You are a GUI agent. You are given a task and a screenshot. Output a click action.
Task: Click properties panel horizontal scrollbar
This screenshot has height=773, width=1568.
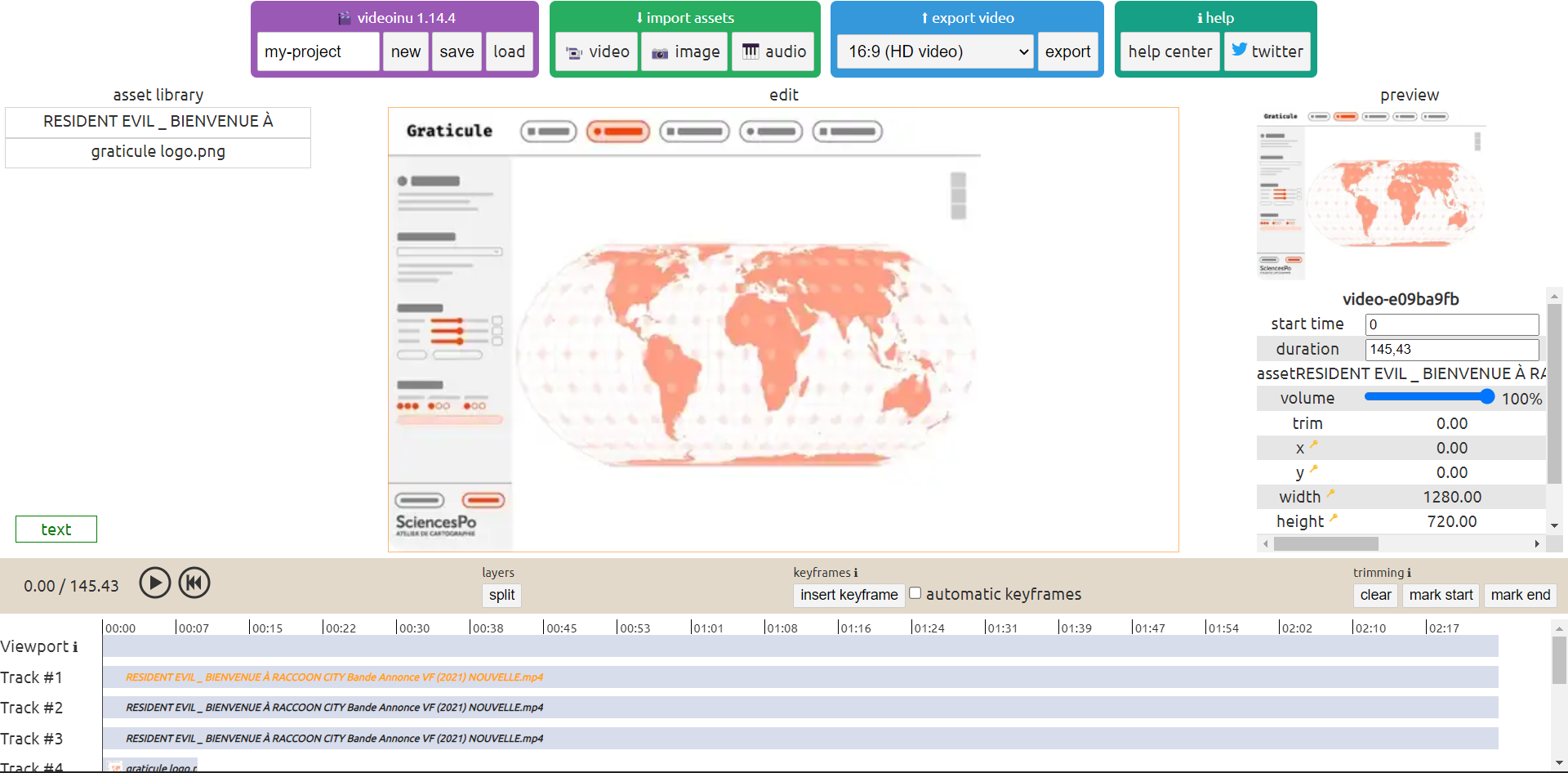click(1325, 543)
